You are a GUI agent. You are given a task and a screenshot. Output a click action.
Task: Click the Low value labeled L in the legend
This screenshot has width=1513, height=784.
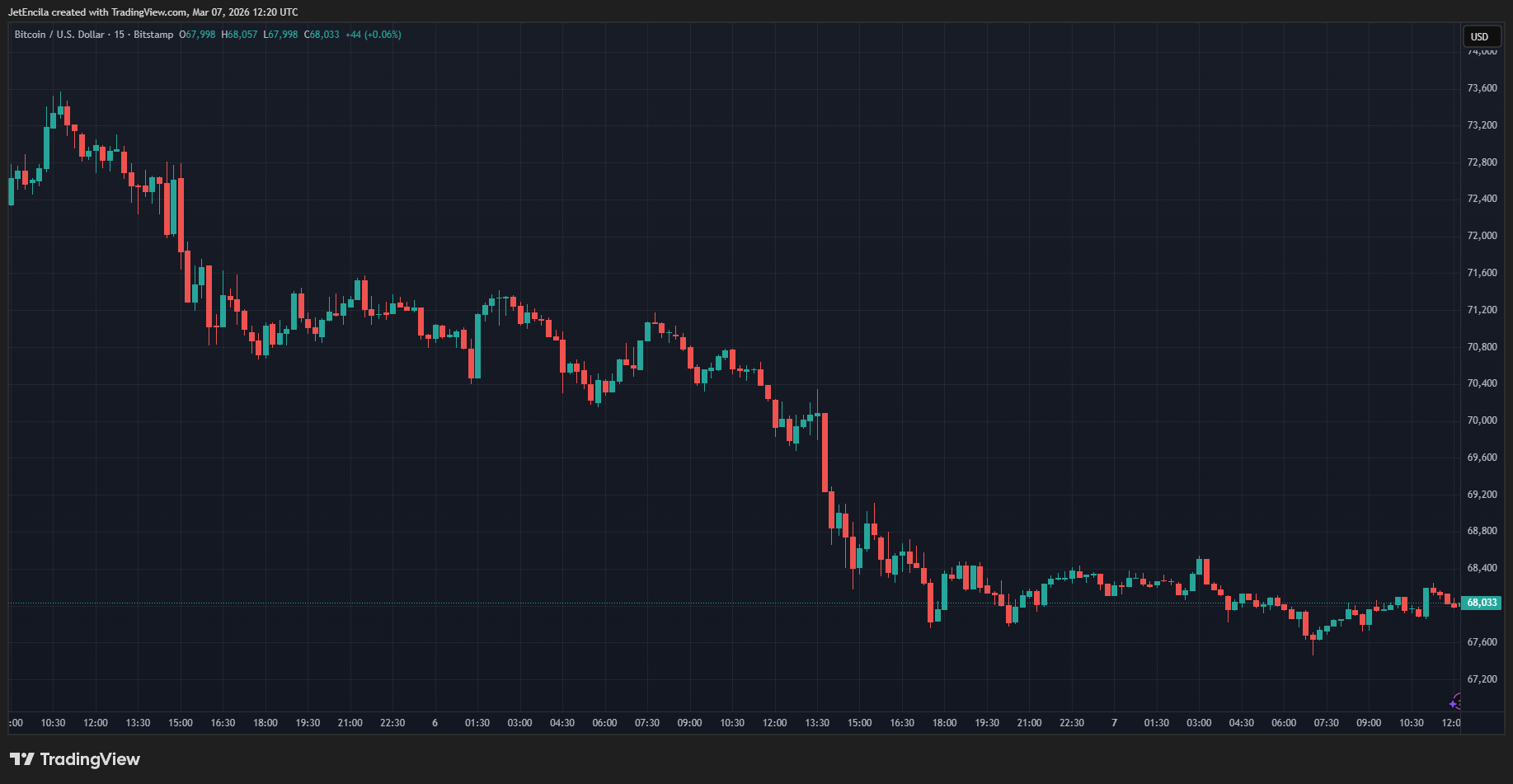[x=280, y=35]
